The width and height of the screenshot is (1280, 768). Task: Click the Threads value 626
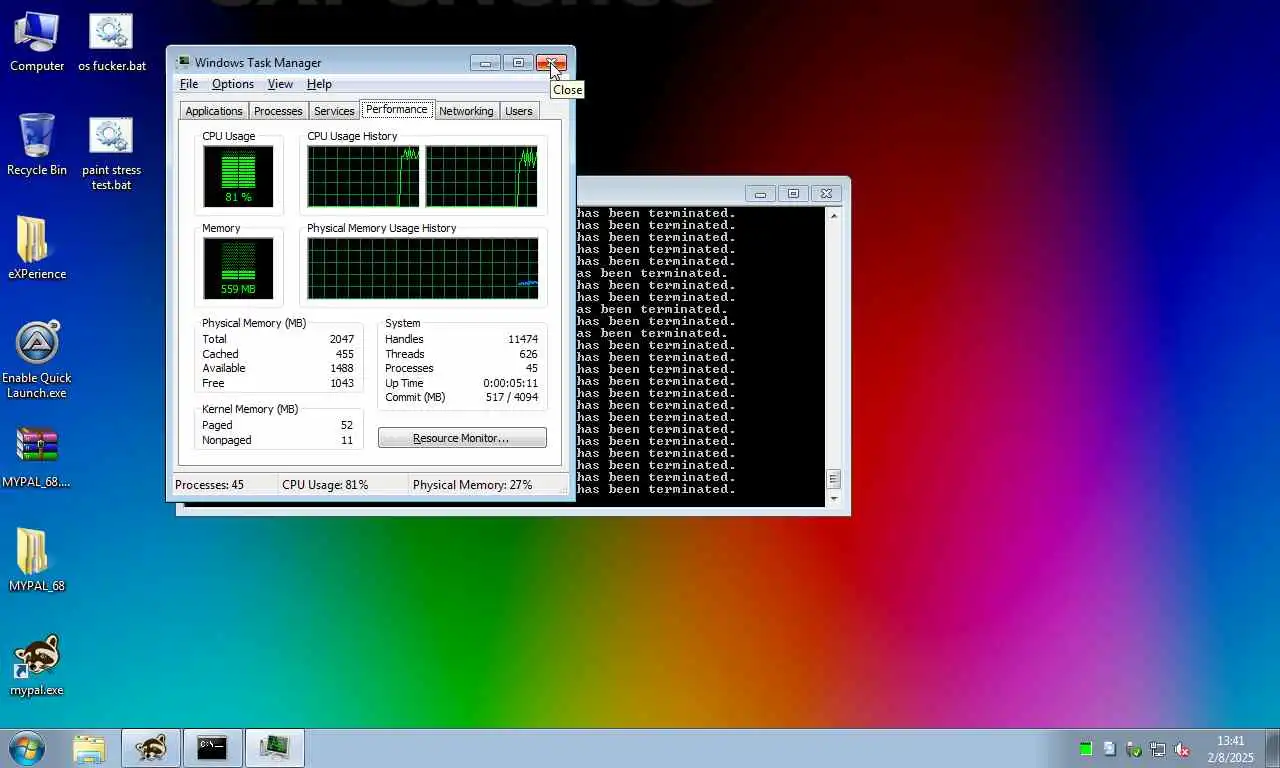click(x=528, y=354)
